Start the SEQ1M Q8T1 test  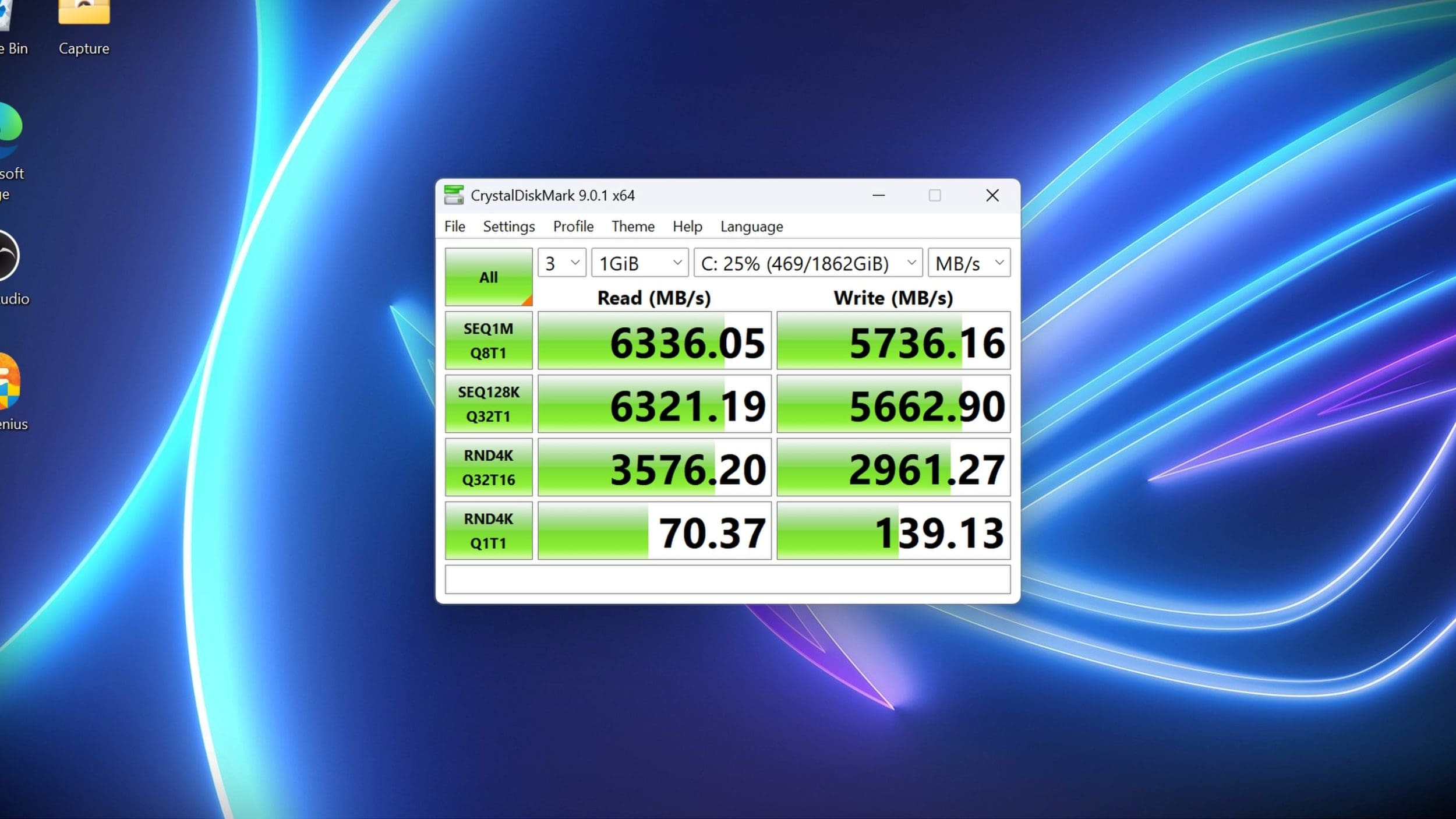pyautogui.click(x=488, y=341)
